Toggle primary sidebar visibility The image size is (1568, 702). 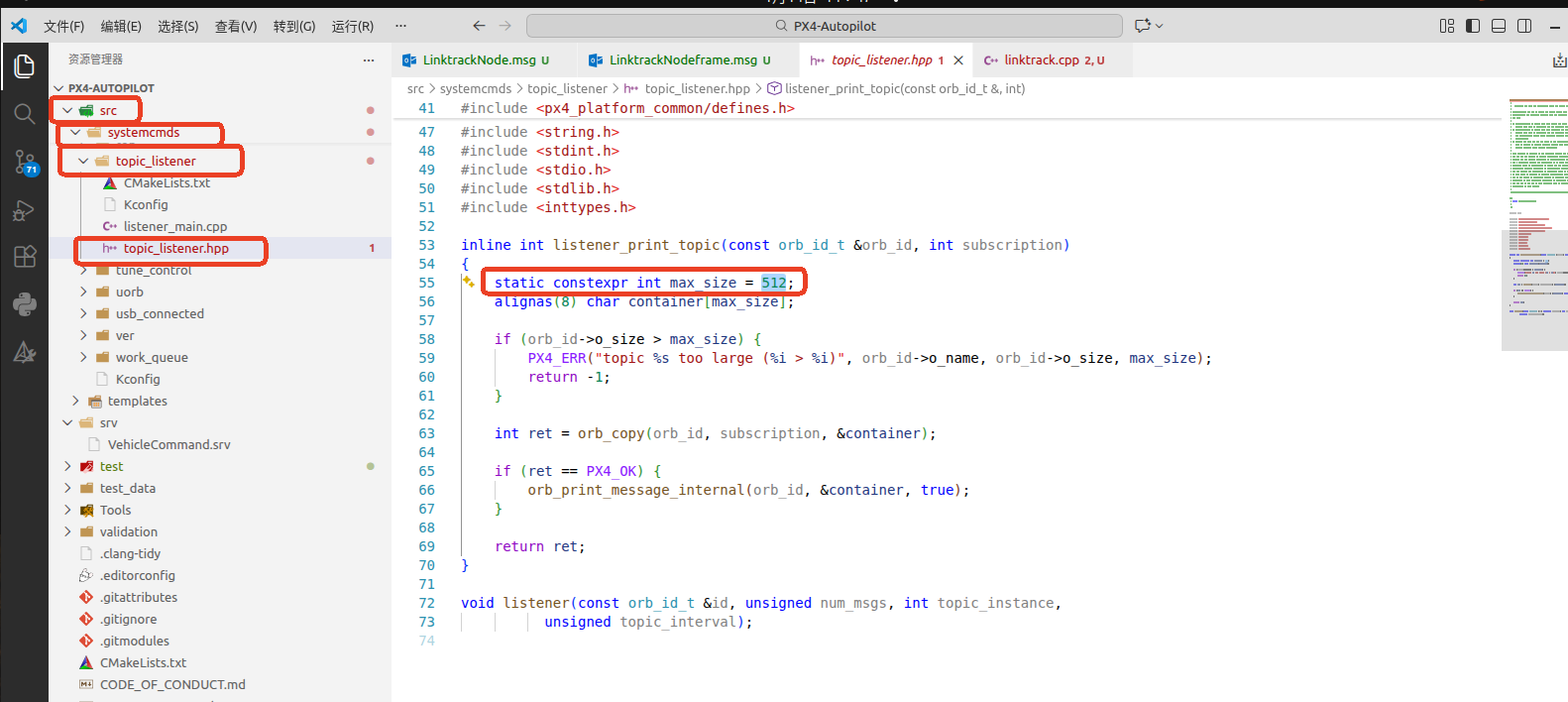point(1473,26)
